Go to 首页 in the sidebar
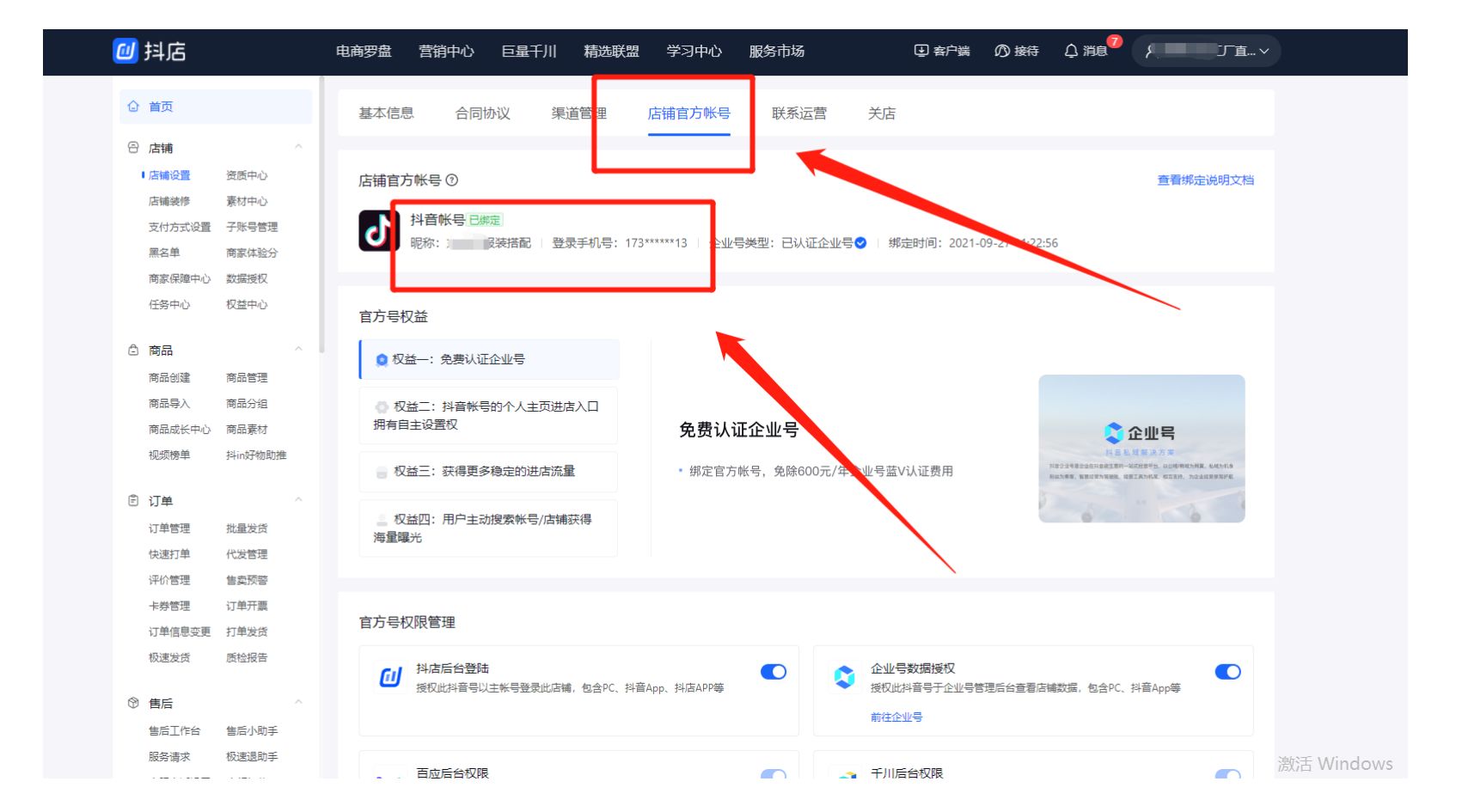 pos(215,107)
